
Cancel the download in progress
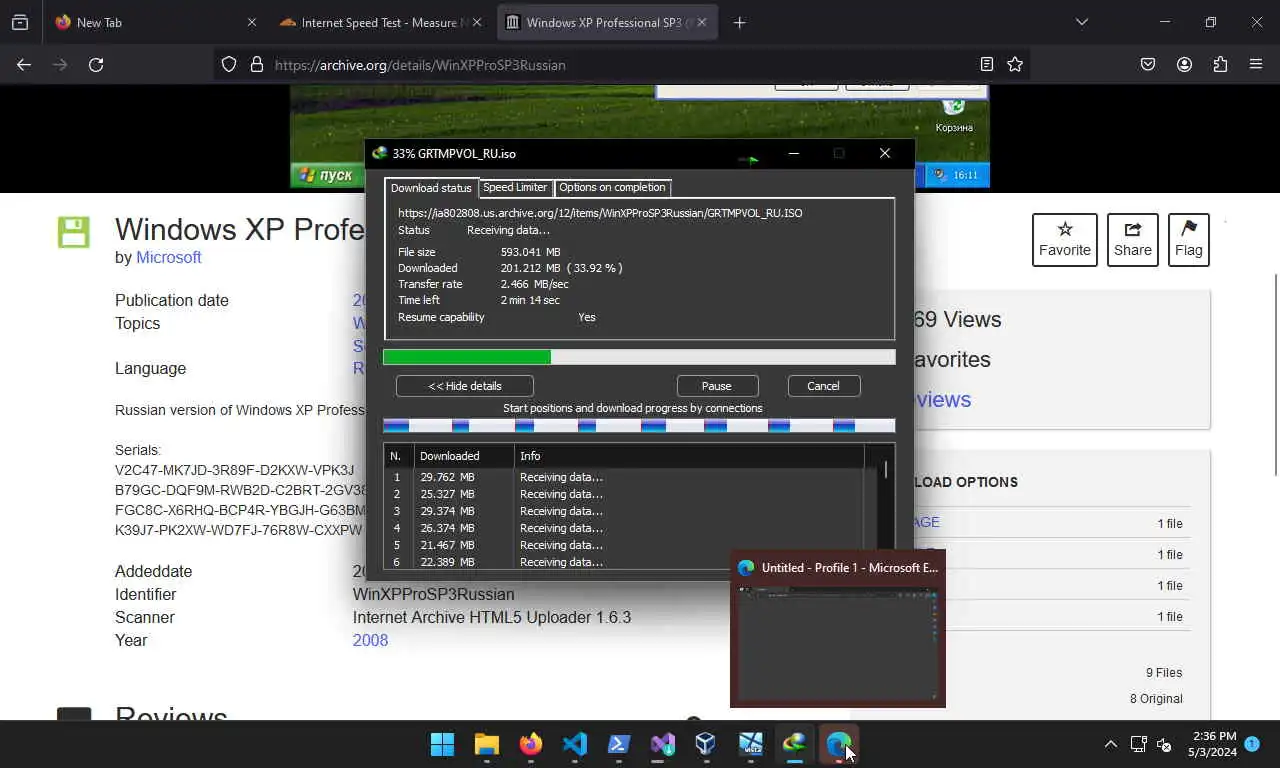click(823, 386)
